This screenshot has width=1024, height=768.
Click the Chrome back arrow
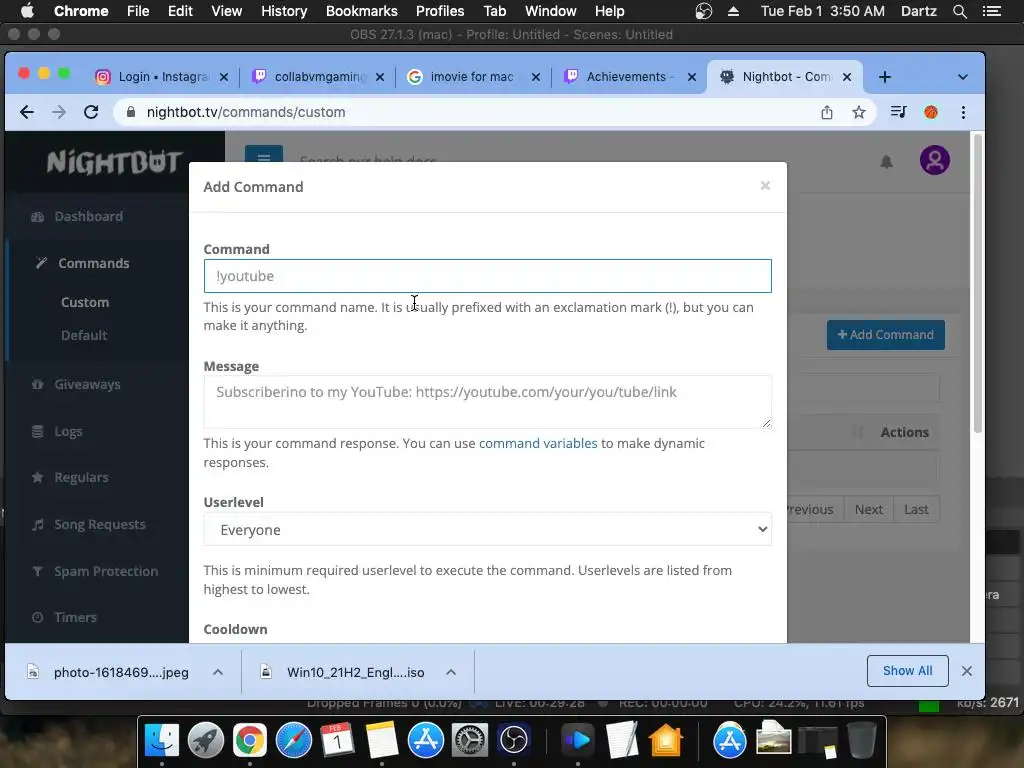coord(27,112)
